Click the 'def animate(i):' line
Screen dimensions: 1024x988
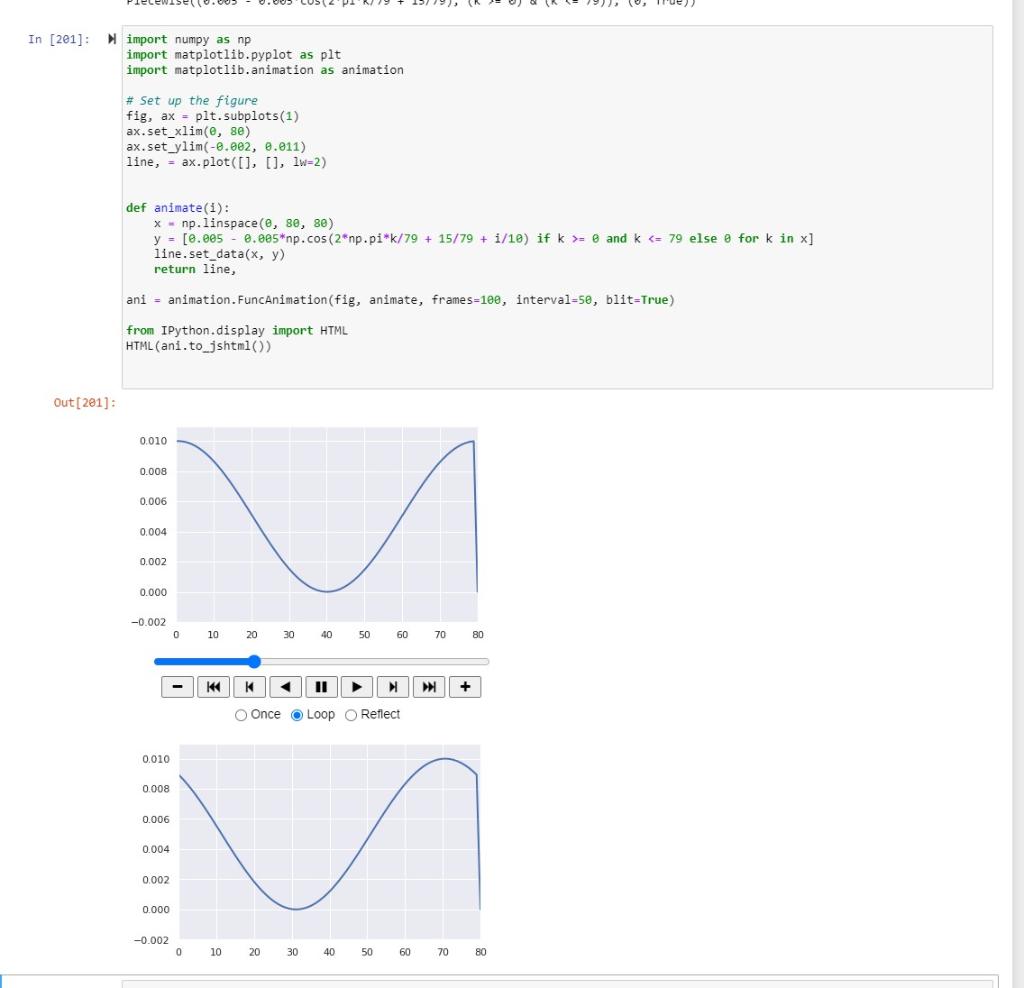click(178, 208)
